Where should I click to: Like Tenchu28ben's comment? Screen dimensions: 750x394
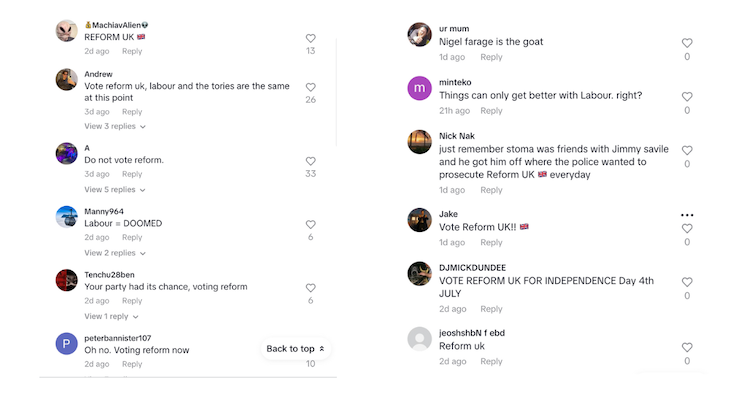tap(310, 288)
